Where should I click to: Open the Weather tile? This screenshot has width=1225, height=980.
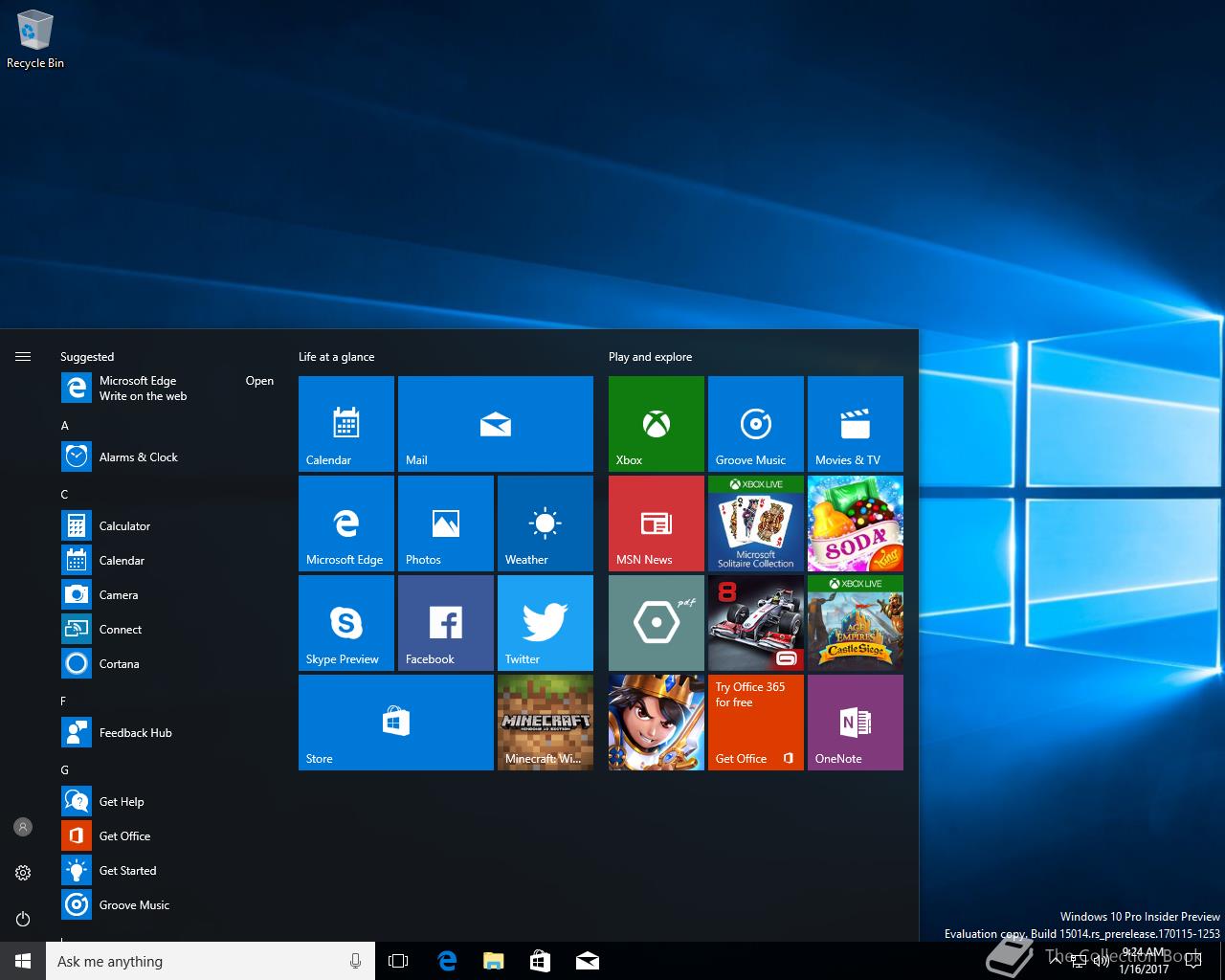[x=546, y=523]
